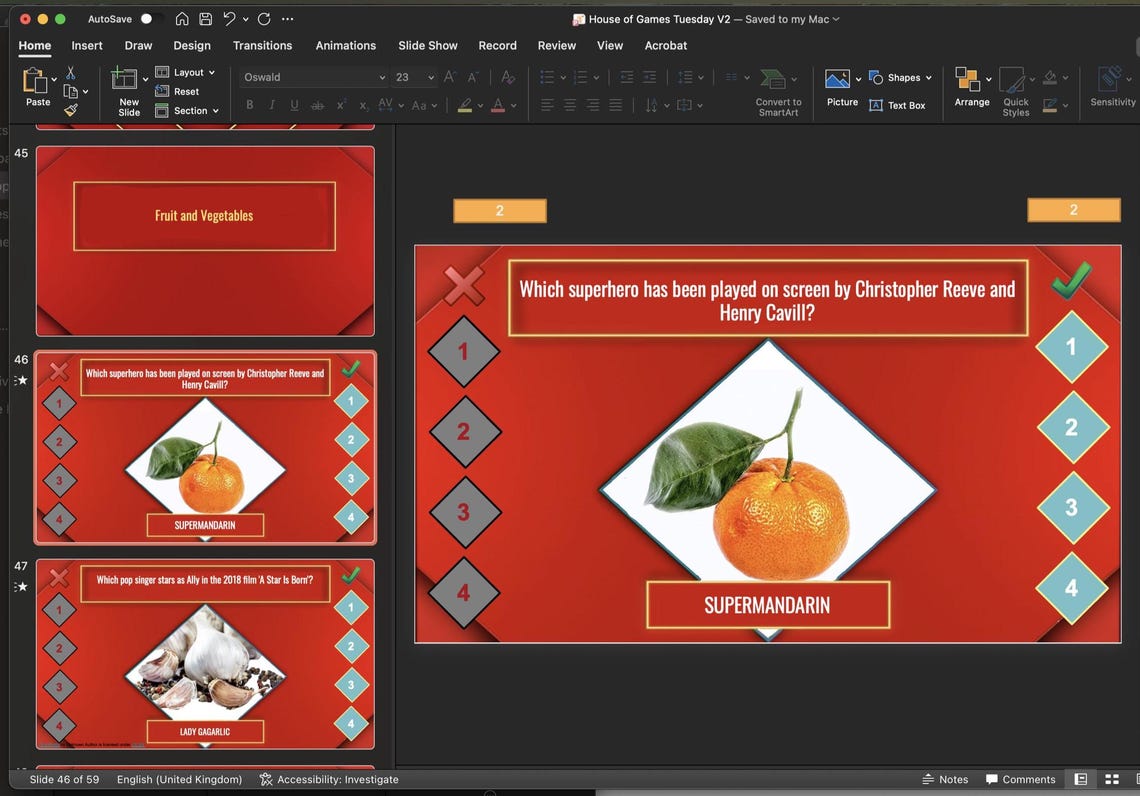This screenshot has height=796, width=1140.
Task: Click the New Slide button
Action: click(x=127, y=90)
